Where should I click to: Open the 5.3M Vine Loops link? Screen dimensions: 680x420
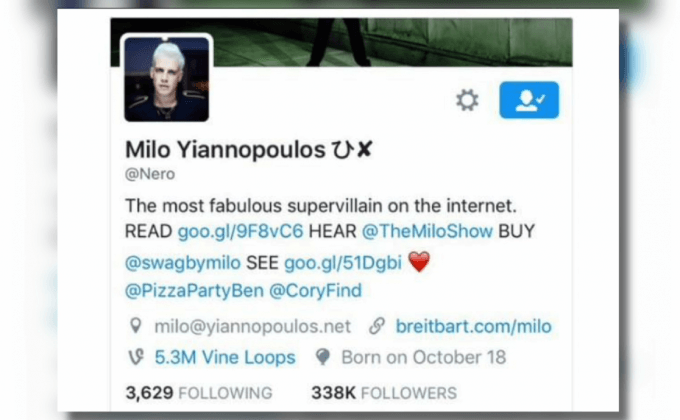225,358
